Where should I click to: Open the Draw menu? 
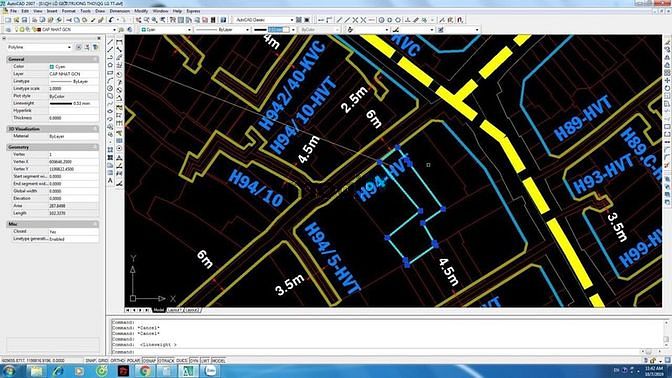pyautogui.click(x=100, y=11)
